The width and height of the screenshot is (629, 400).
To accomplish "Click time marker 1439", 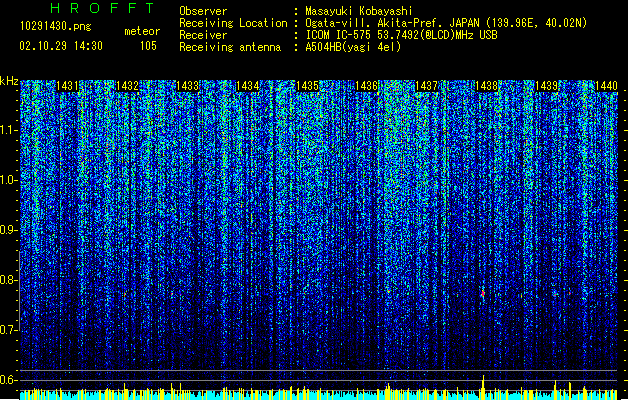I will [546, 86].
